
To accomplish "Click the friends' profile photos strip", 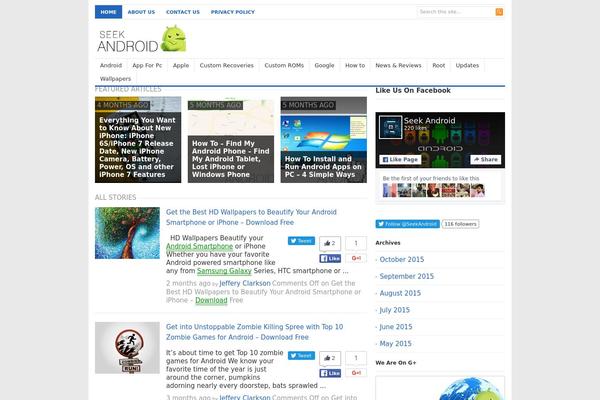I will pos(434,190).
